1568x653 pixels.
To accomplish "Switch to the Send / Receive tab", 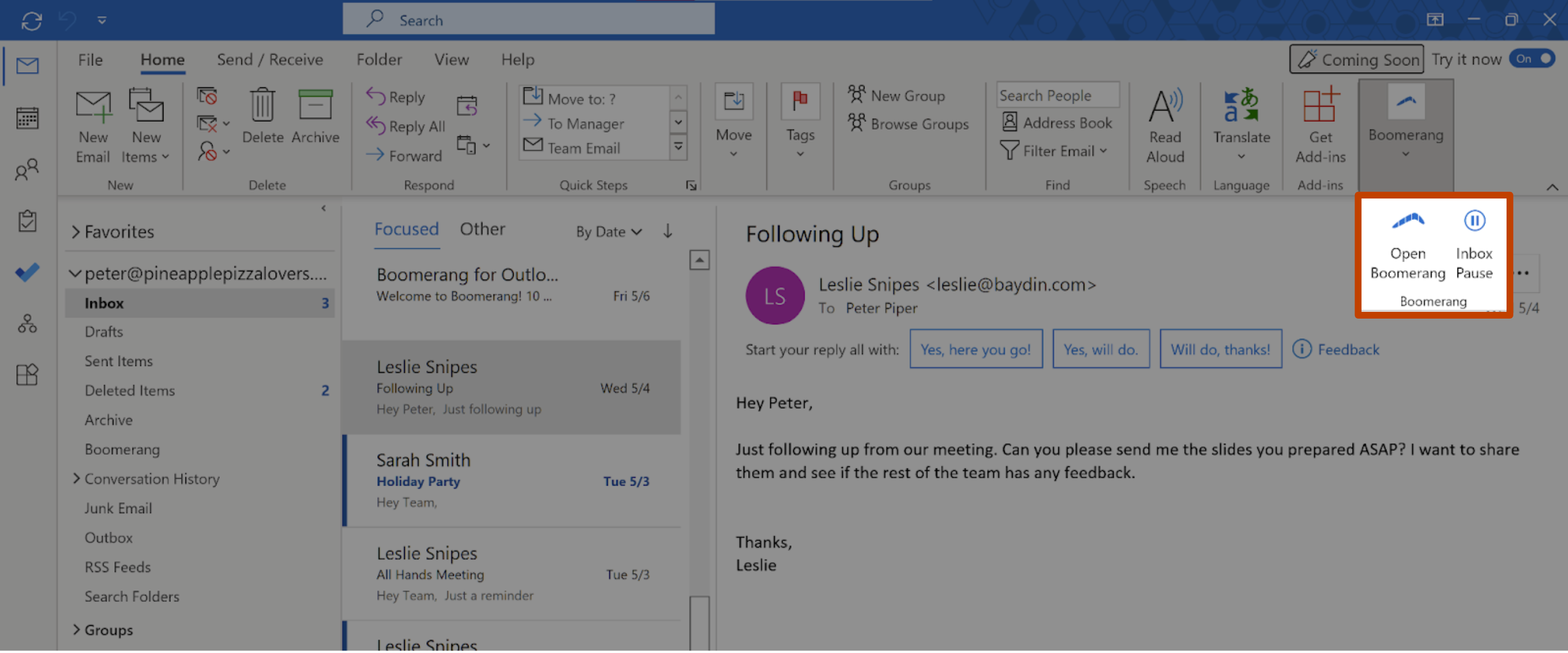I will (270, 60).
